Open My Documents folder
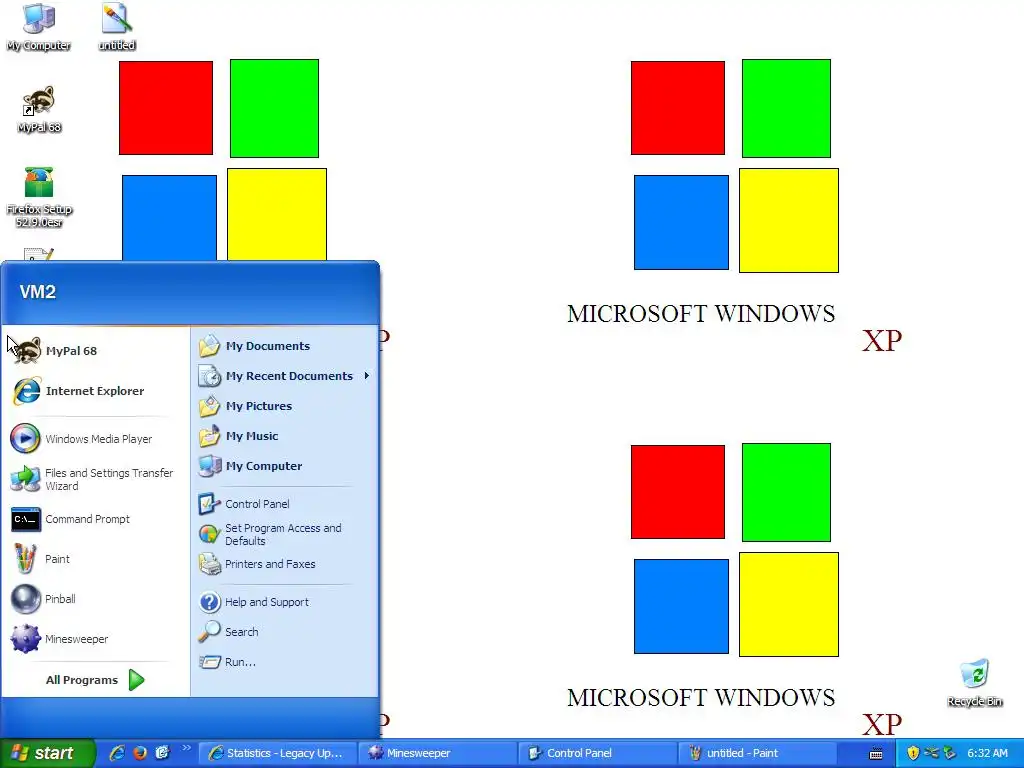 [x=284, y=345]
